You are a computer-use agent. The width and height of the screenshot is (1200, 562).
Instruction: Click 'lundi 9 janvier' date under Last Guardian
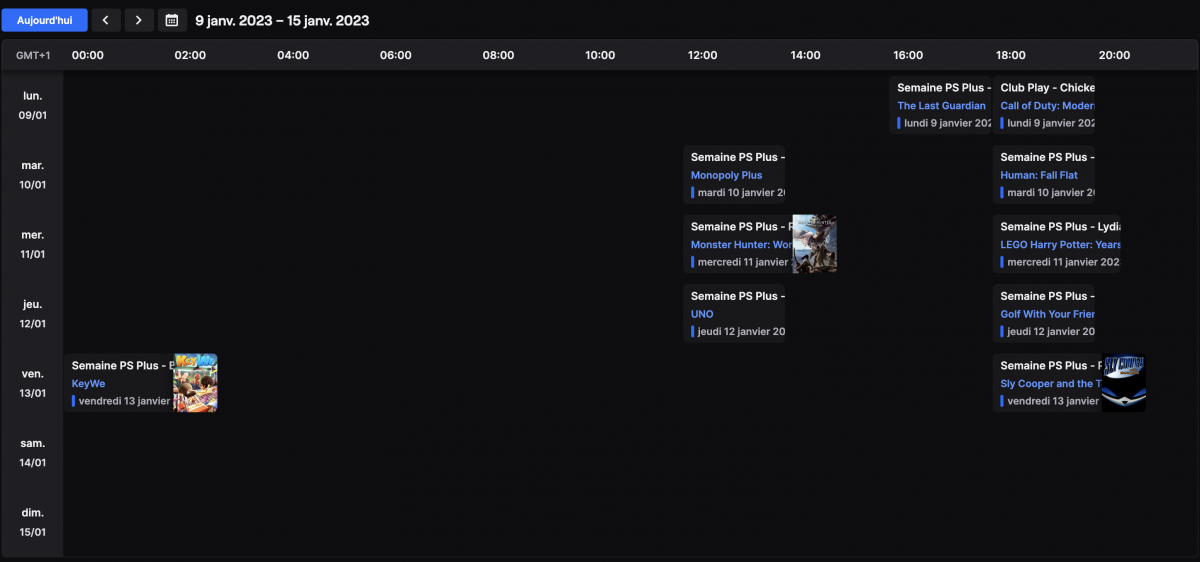[x=947, y=123]
